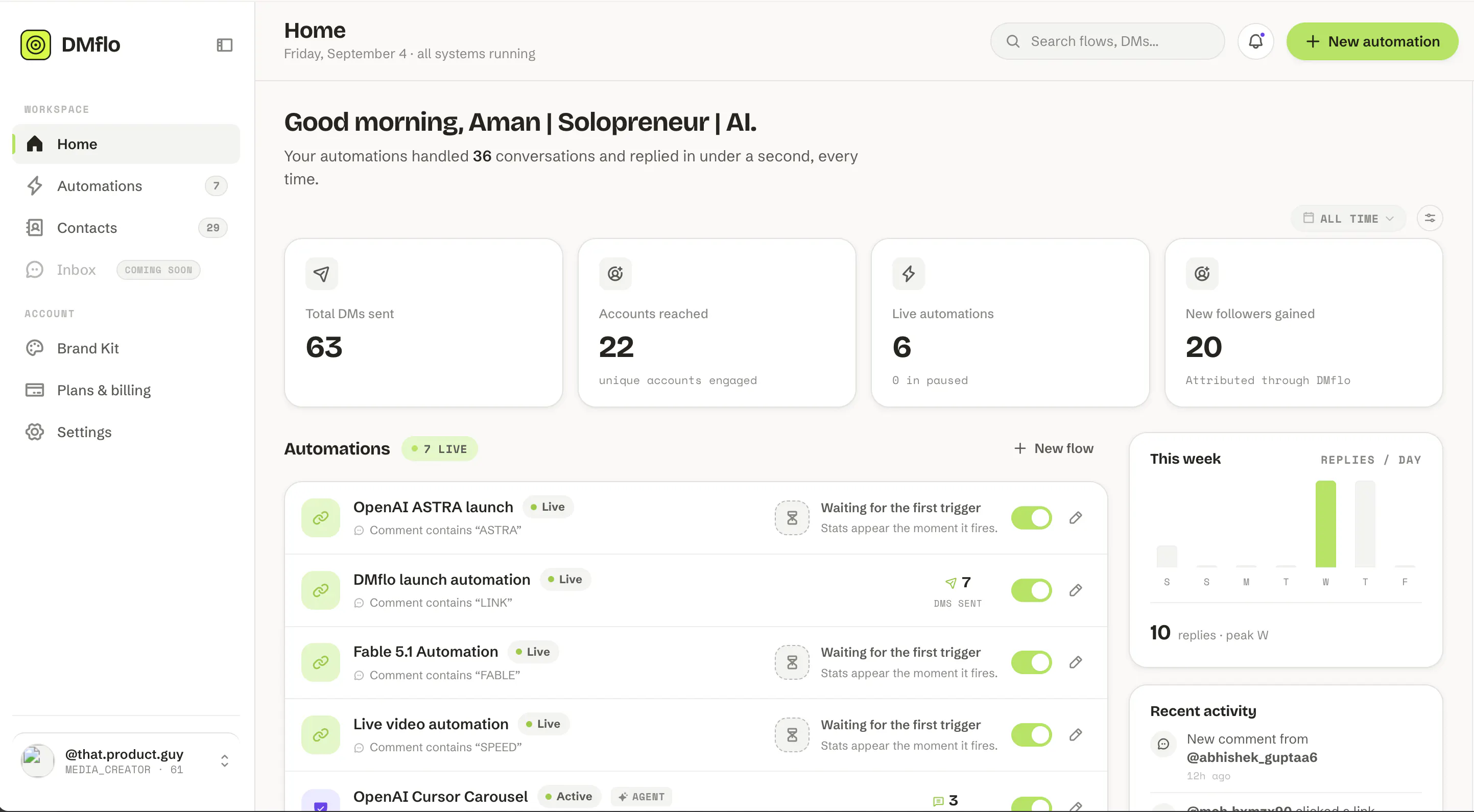
Task: Open Brand Kit in the sidebar
Action: (x=126, y=348)
